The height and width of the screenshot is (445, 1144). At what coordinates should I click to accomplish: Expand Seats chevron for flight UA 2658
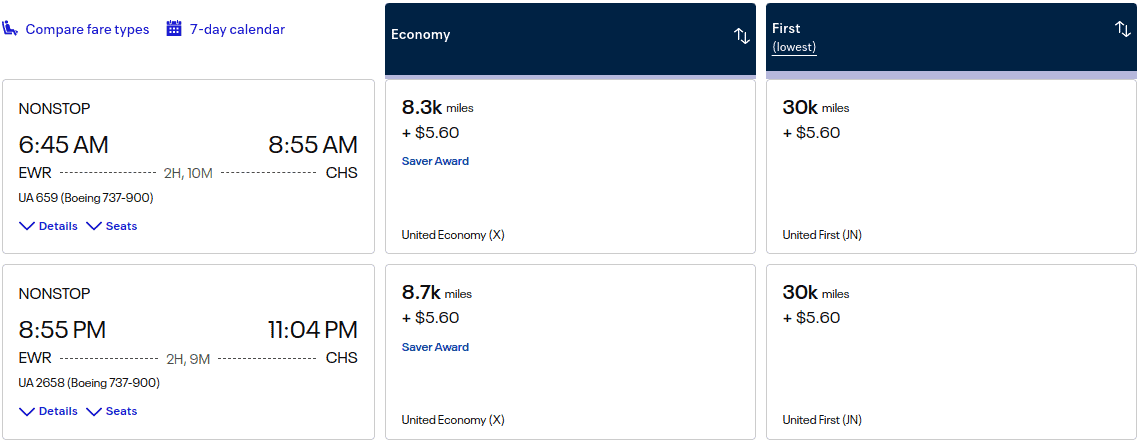[x=94, y=411]
